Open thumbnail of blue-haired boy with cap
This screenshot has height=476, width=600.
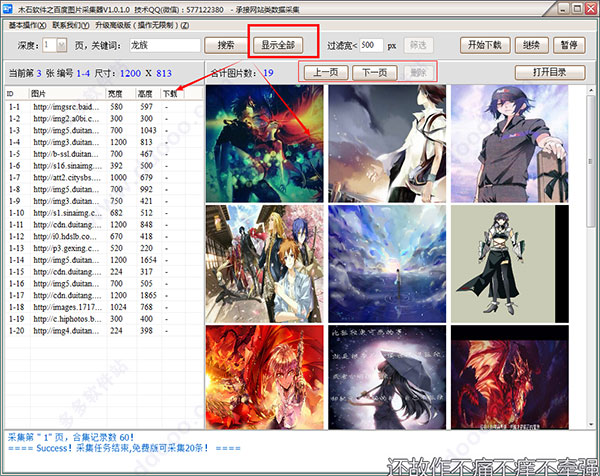(510, 144)
